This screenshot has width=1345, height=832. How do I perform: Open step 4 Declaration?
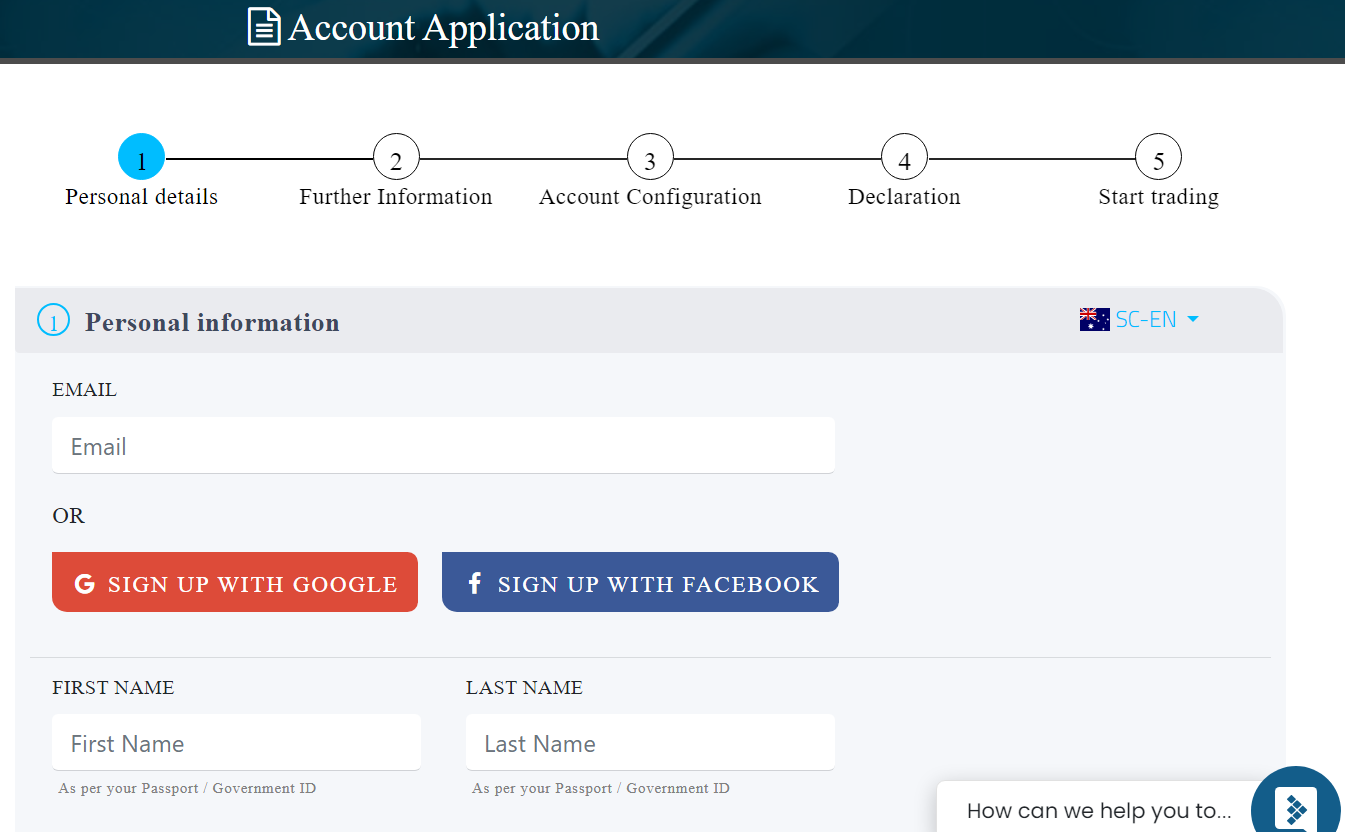point(904,158)
